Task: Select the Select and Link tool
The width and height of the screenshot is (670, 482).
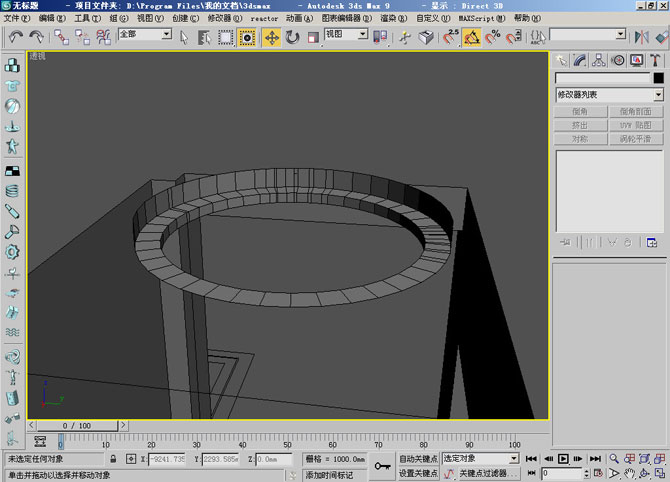Action: [61, 37]
